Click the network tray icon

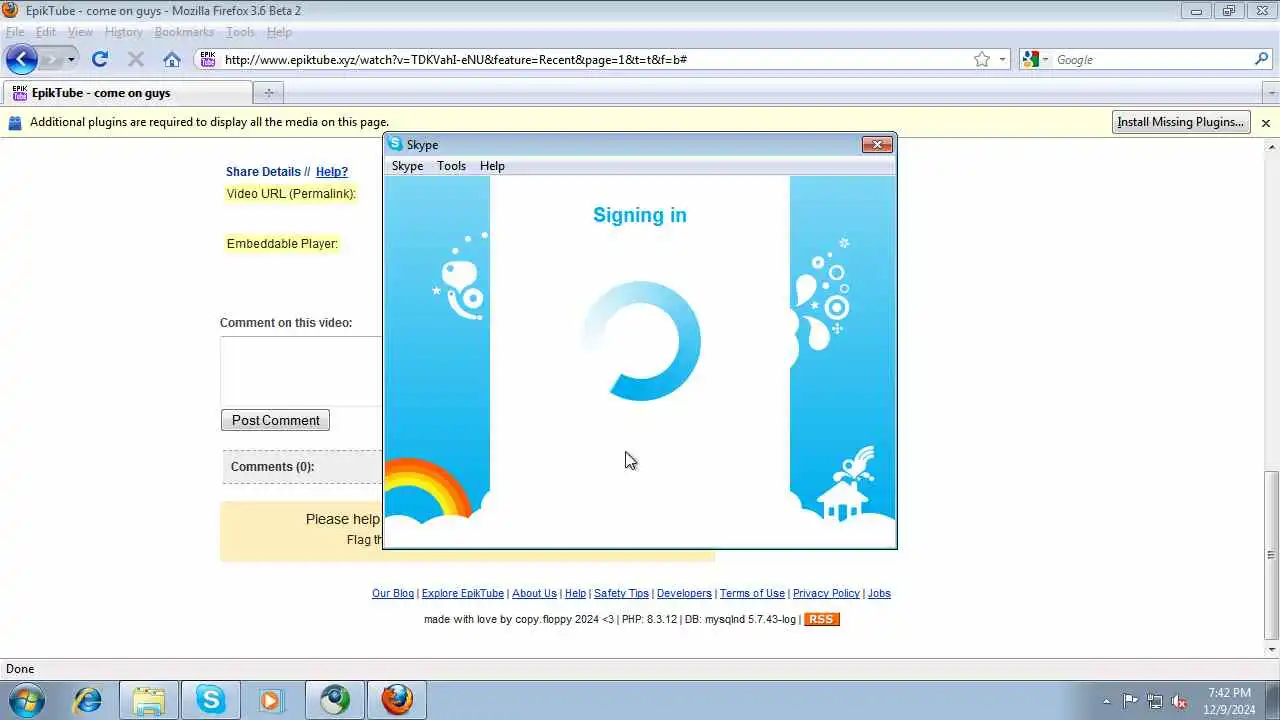click(1155, 701)
